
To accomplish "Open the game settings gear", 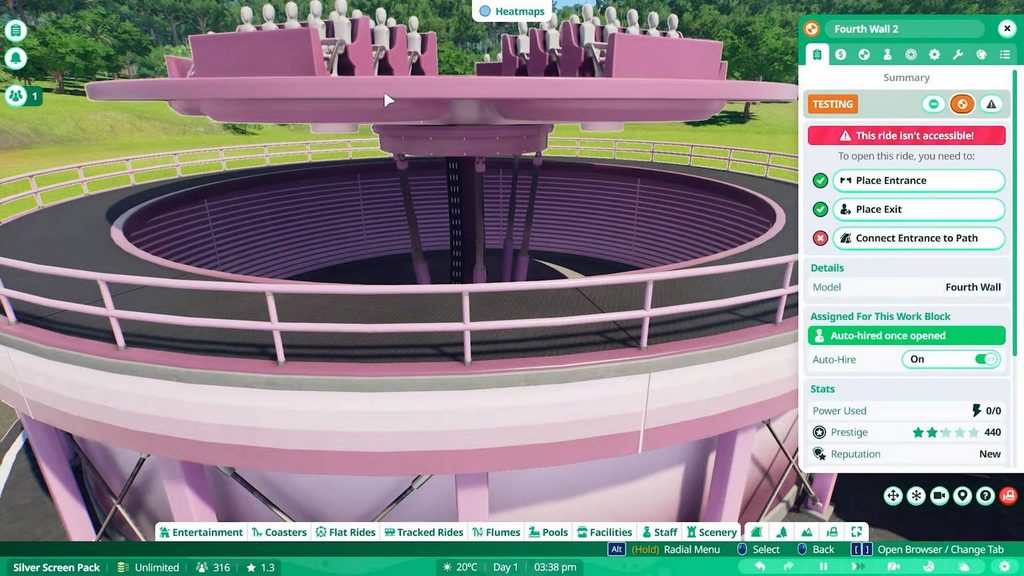I will (1004, 566).
